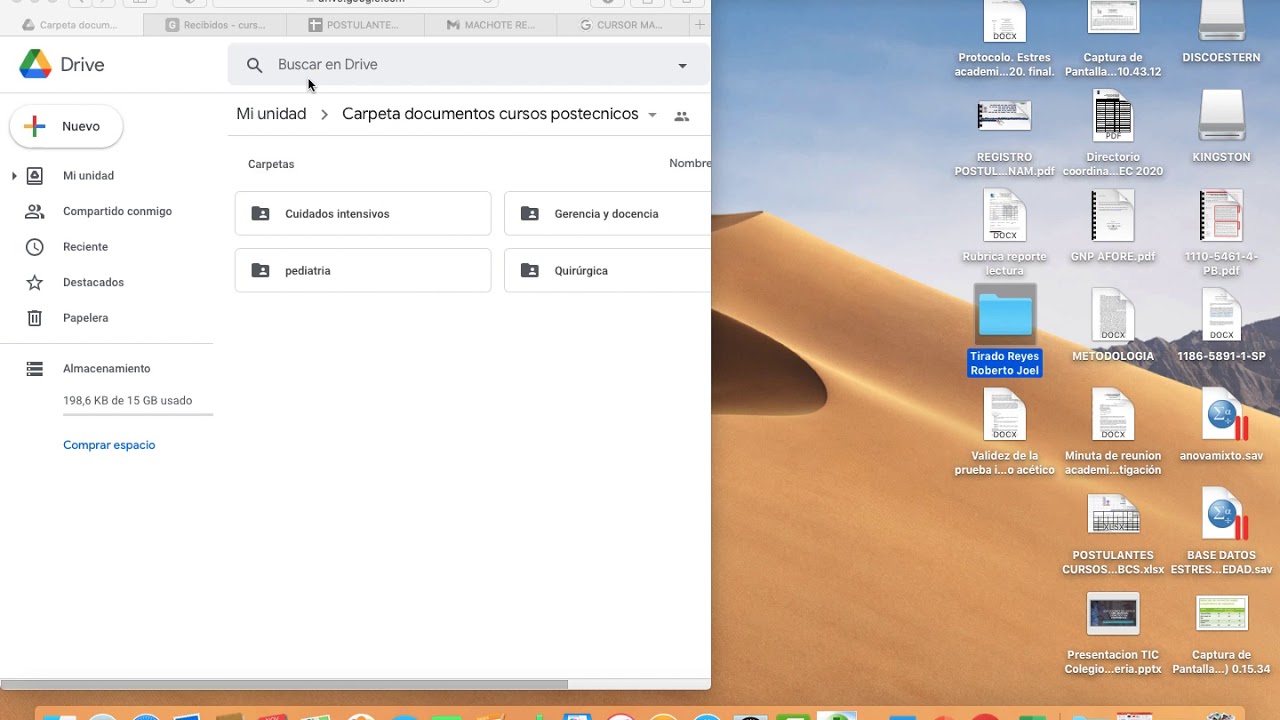Screen dimensions: 1280x720
Task: Go to Mi unidad breadcrumb
Action: pos(271,114)
